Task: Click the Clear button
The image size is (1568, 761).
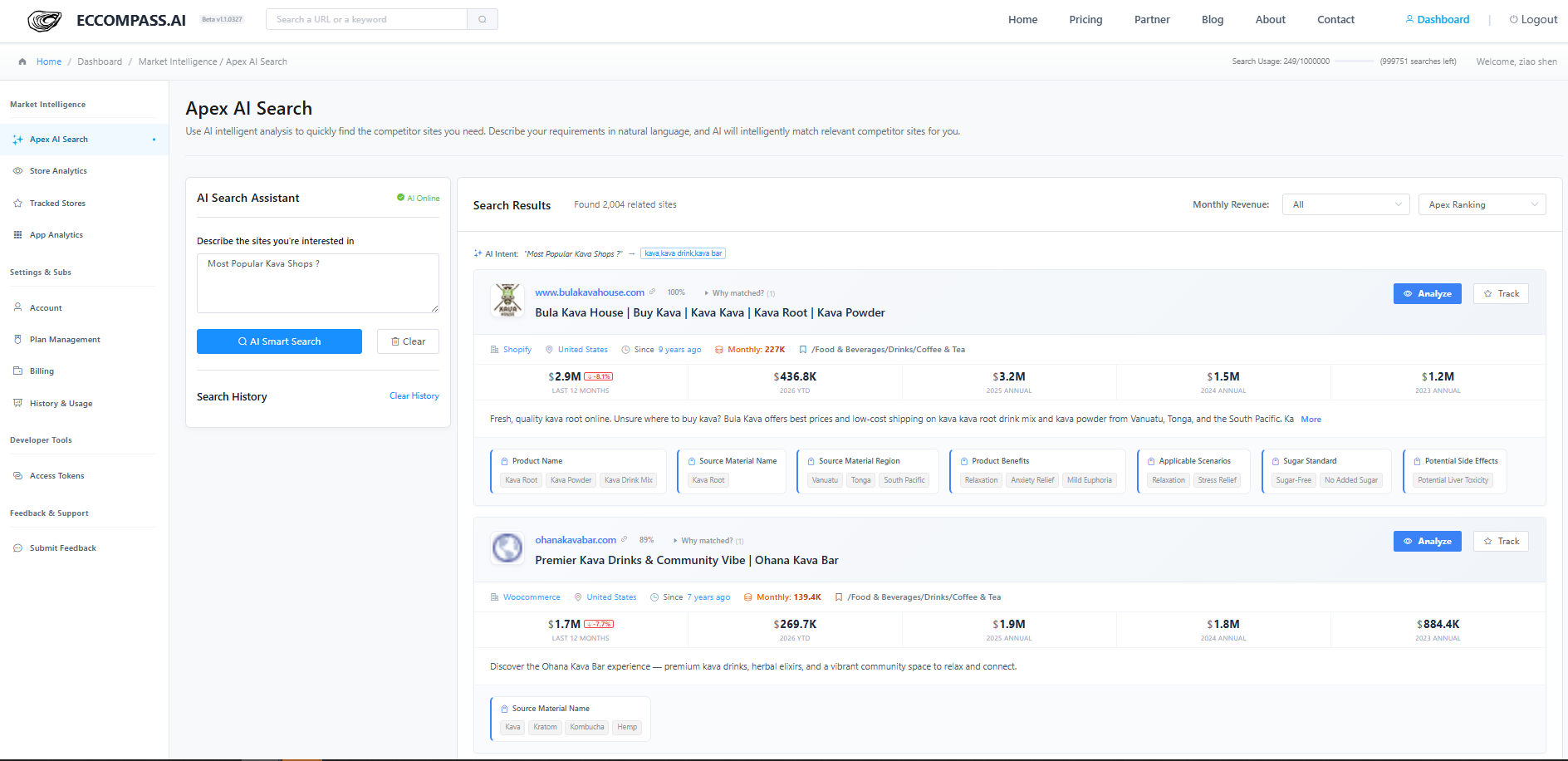Action: coord(408,341)
